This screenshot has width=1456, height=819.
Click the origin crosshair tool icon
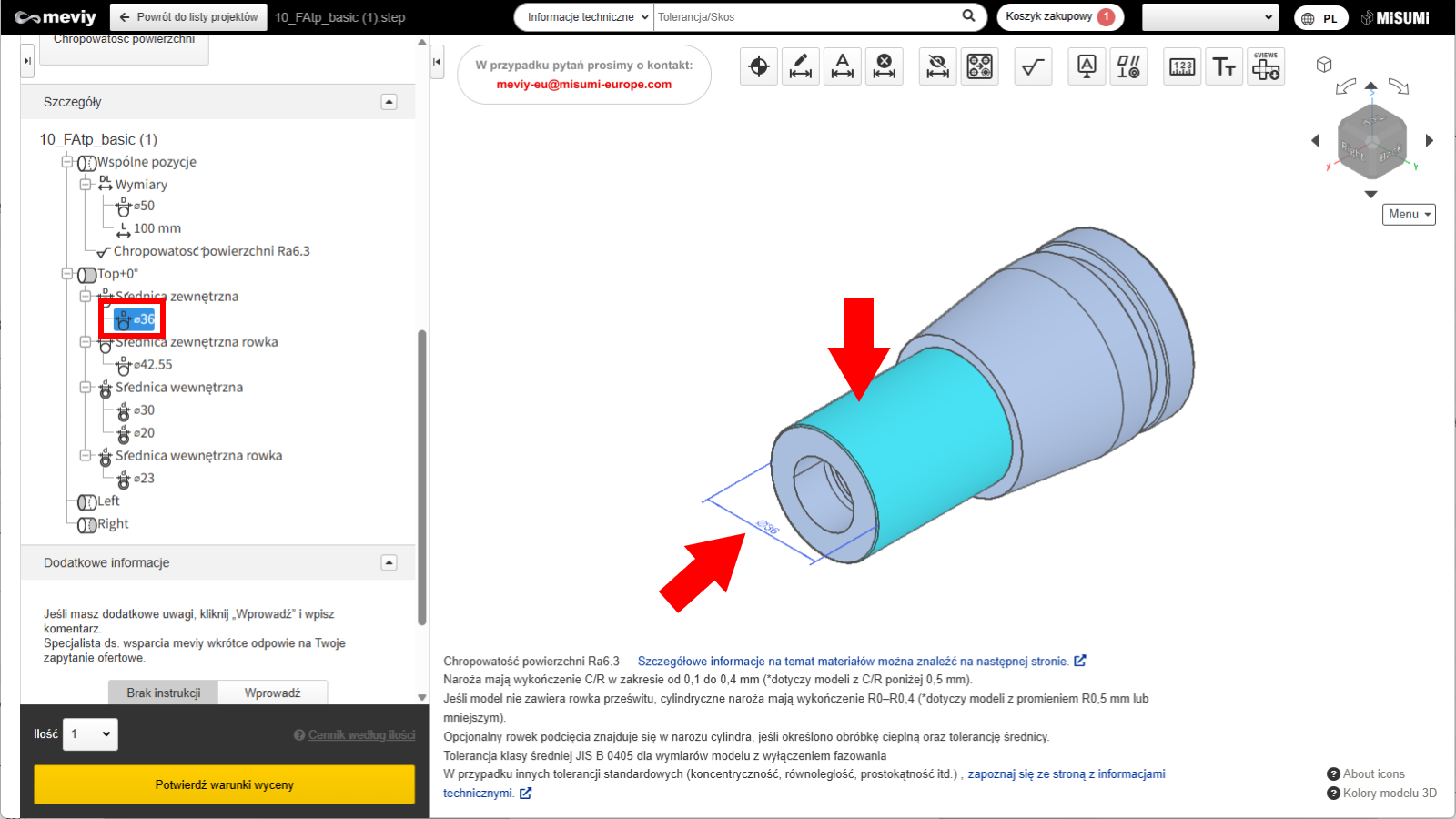(759, 66)
